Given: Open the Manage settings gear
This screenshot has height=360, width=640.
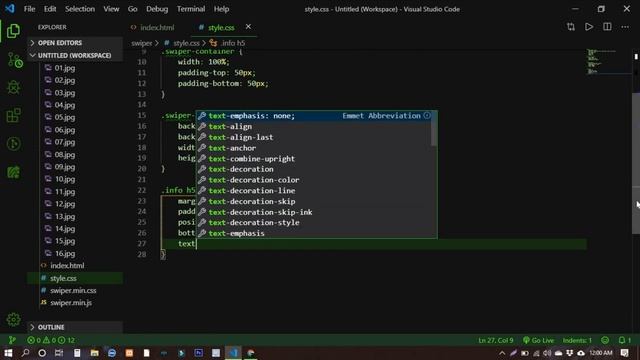Looking at the screenshot, I should coord(13,320).
